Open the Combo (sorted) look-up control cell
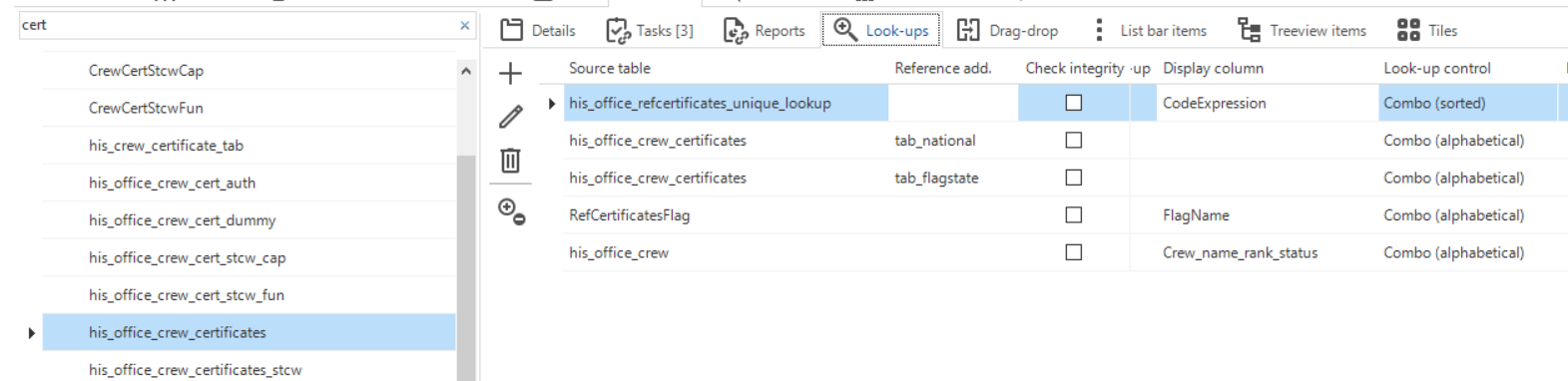Image resolution: width=1568 pixels, height=381 pixels. click(1467, 103)
